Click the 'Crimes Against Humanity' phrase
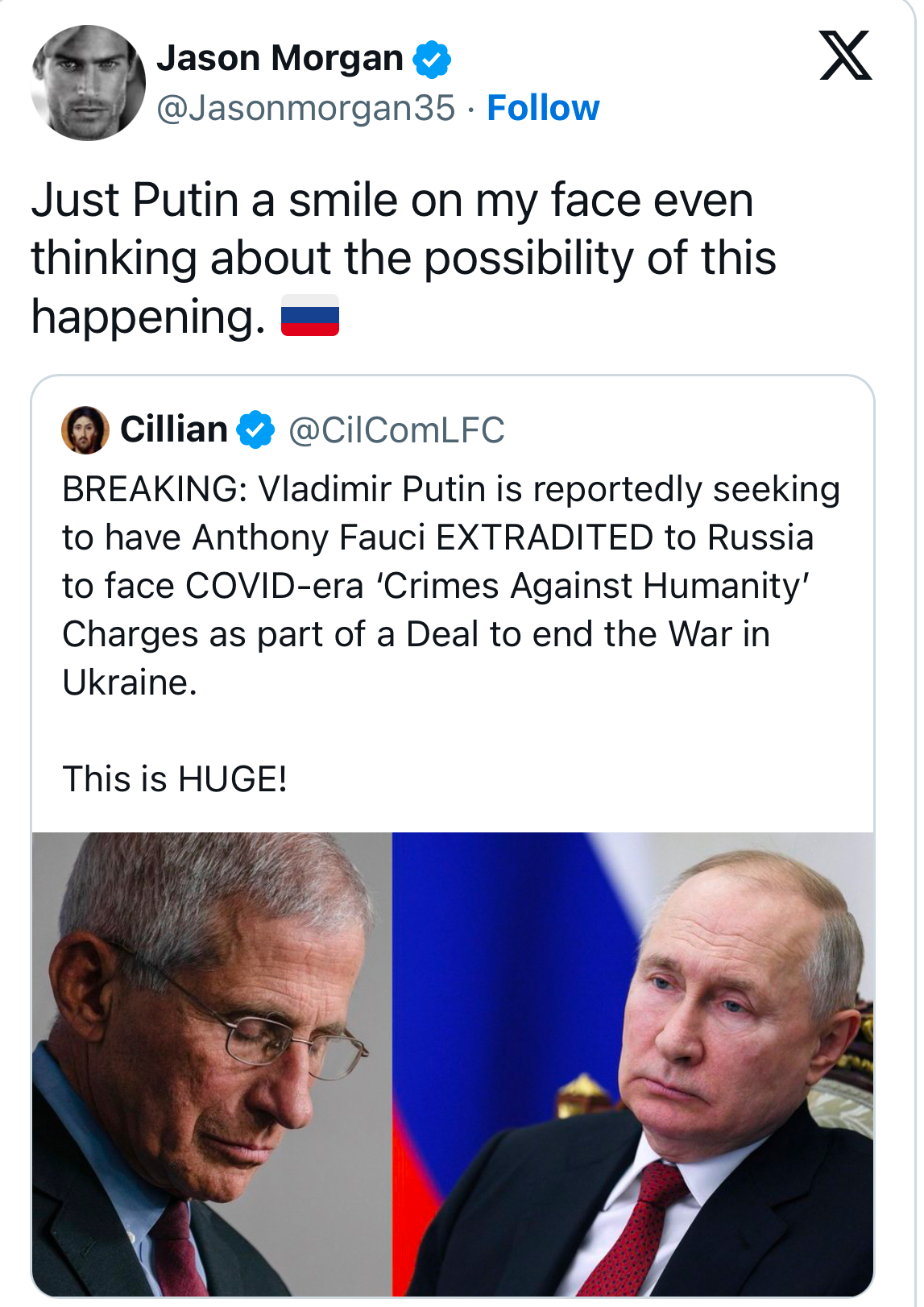 pyautogui.click(x=595, y=586)
